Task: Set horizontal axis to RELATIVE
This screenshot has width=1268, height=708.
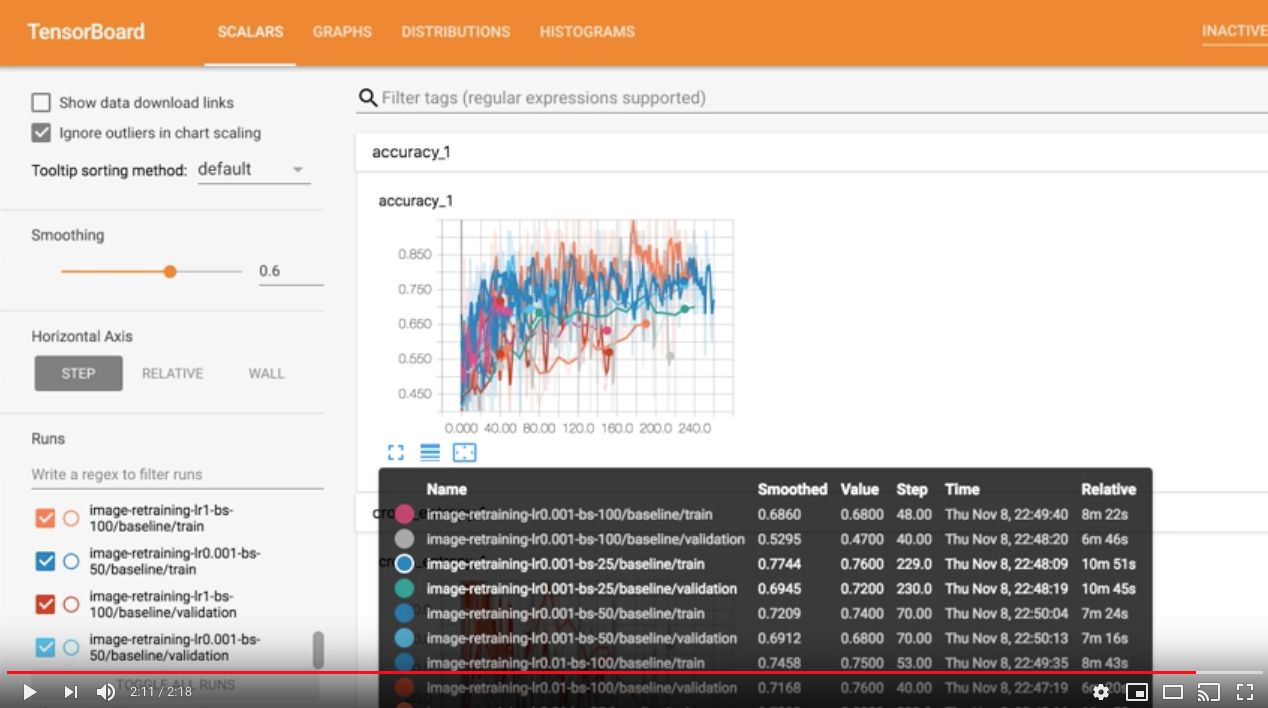Action: point(172,373)
